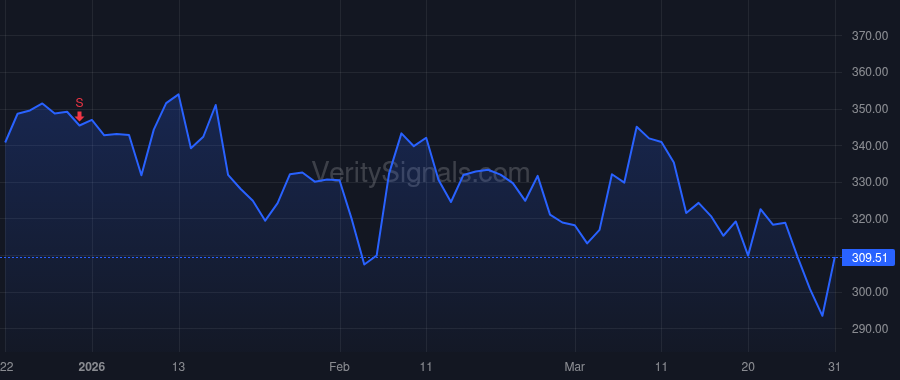
Task: Click the 290.00 price axis label
Action: tap(870, 329)
